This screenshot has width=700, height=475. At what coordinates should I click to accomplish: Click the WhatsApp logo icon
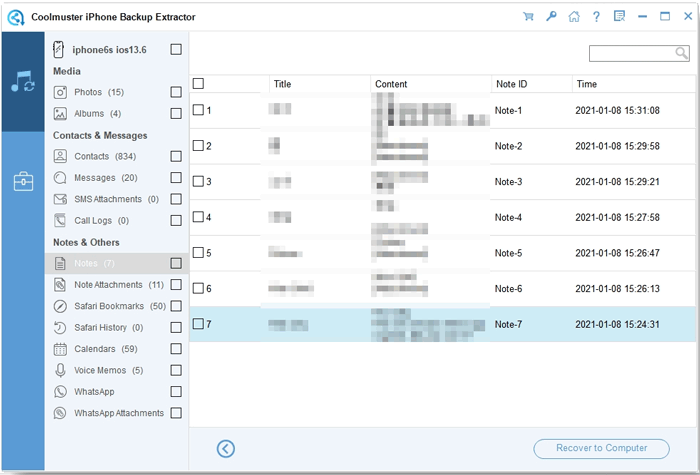tap(60, 392)
